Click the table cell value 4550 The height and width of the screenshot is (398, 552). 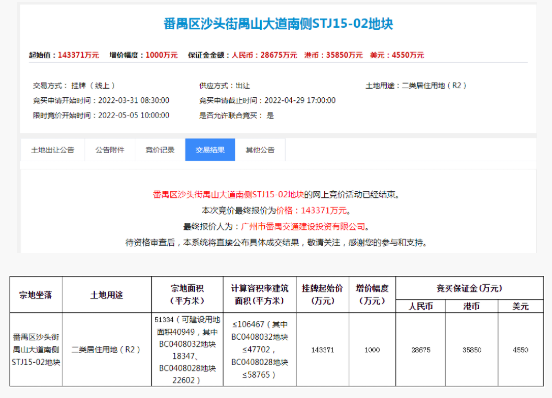click(x=521, y=350)
